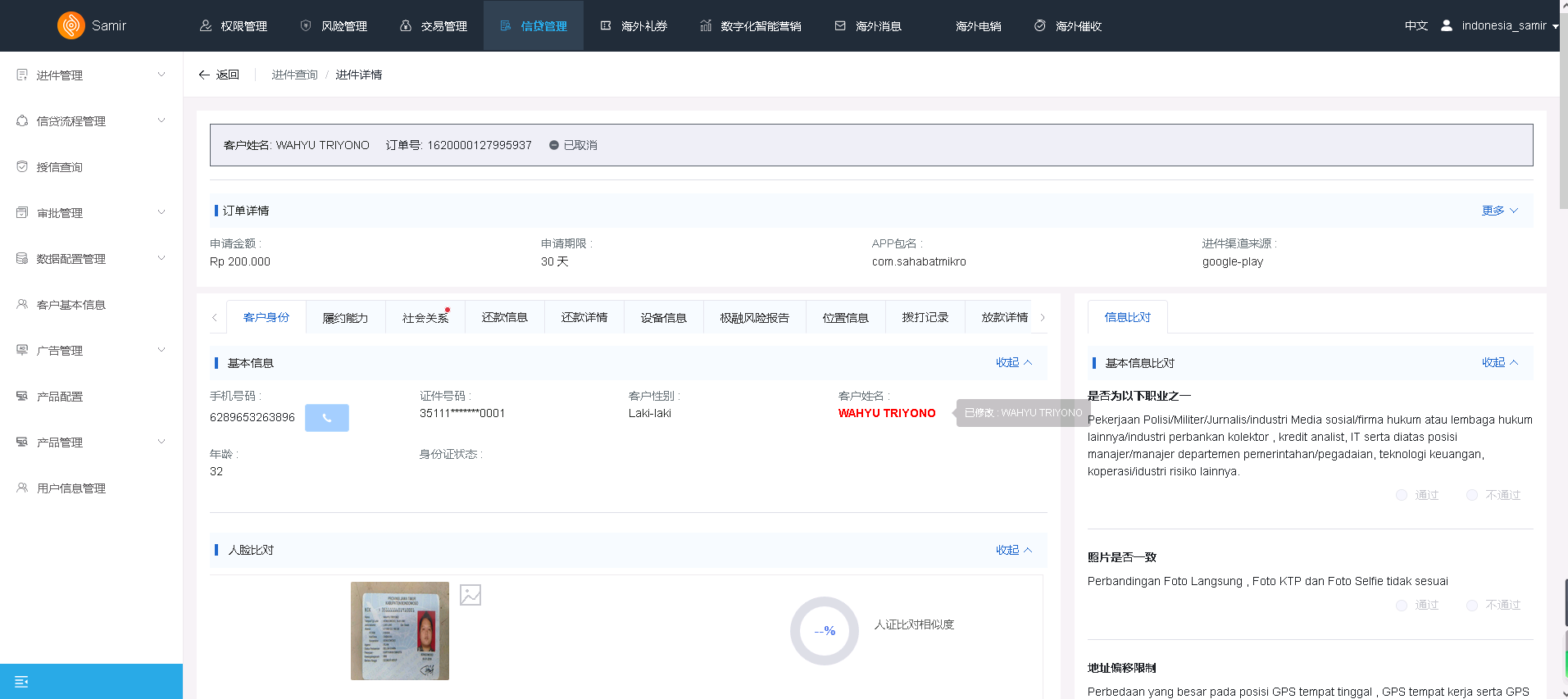
Task: Click the 产品配置 sidebar icon
Action: pos(22,396)
